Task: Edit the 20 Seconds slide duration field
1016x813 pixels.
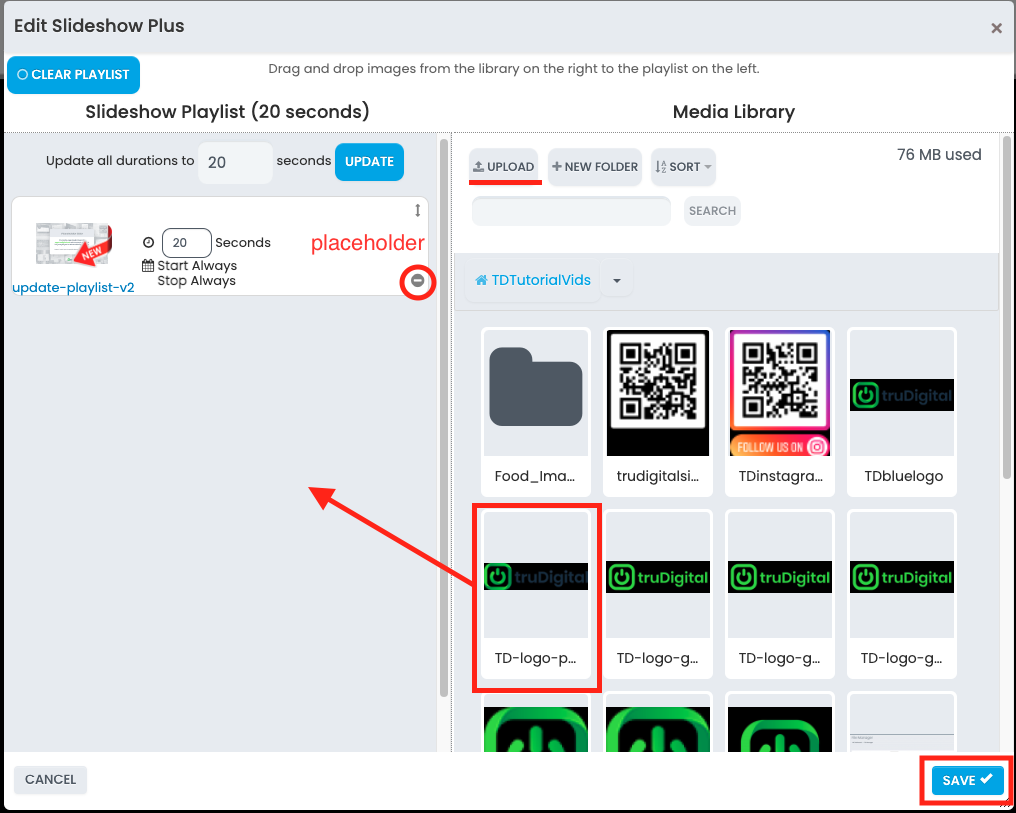Action: point(186,243)
